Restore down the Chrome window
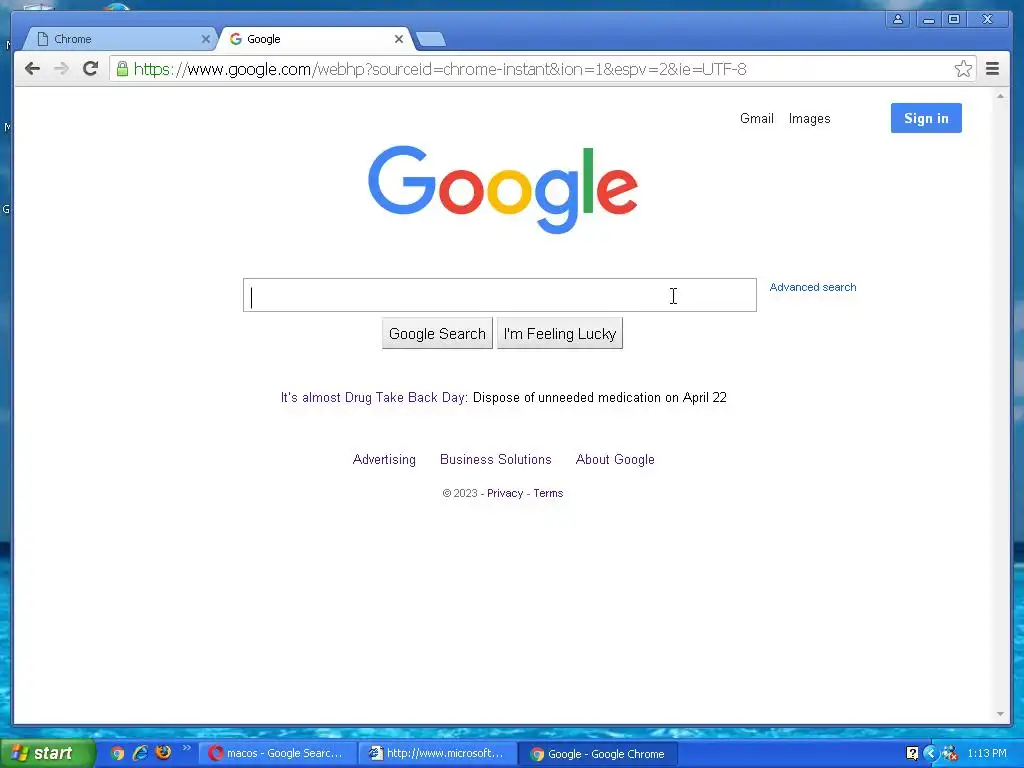 pyautogui.click(x=954, y=19)
